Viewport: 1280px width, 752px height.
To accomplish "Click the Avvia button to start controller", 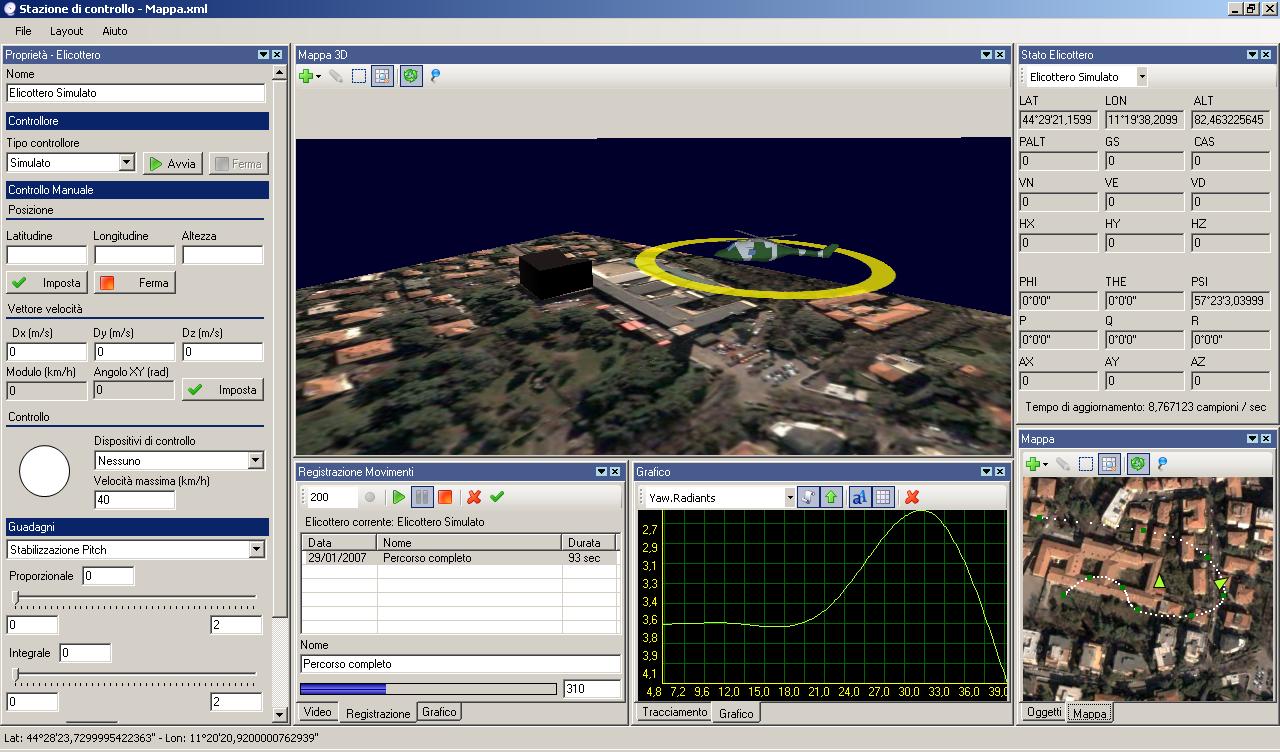I will [173, 163].
